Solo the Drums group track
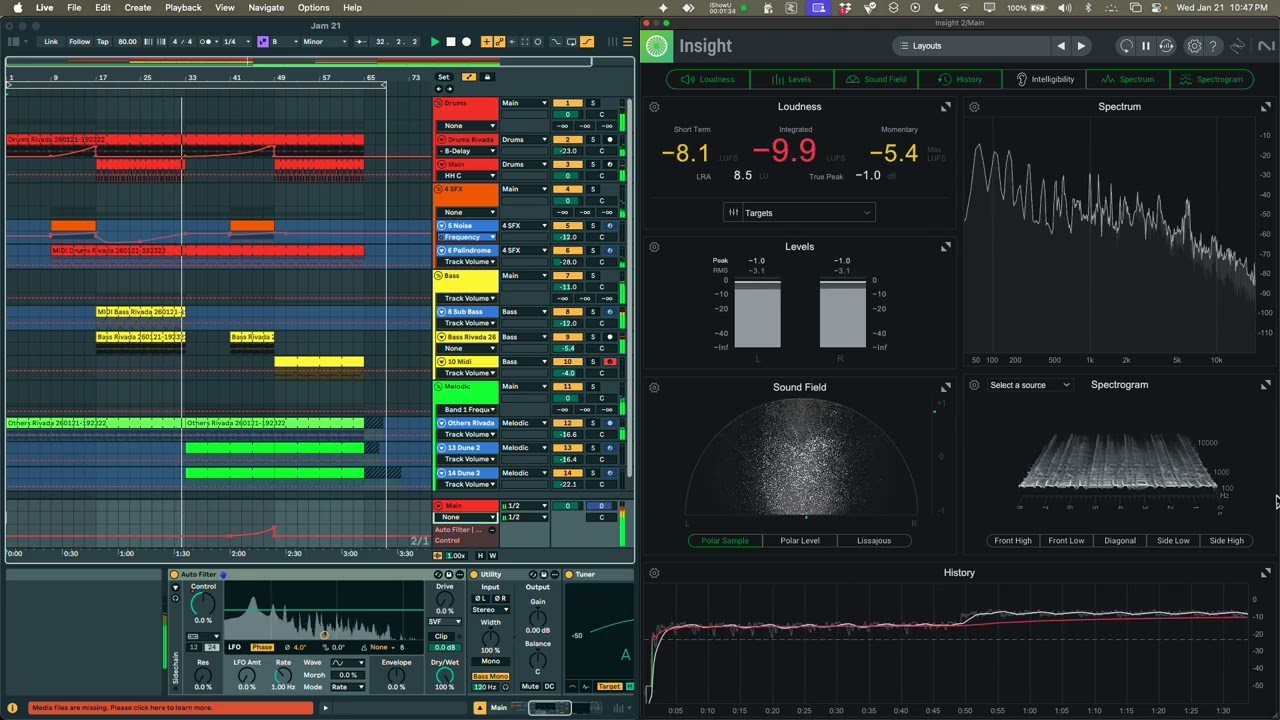Viewport: 1280px width, 720px height. click(592, 103)
